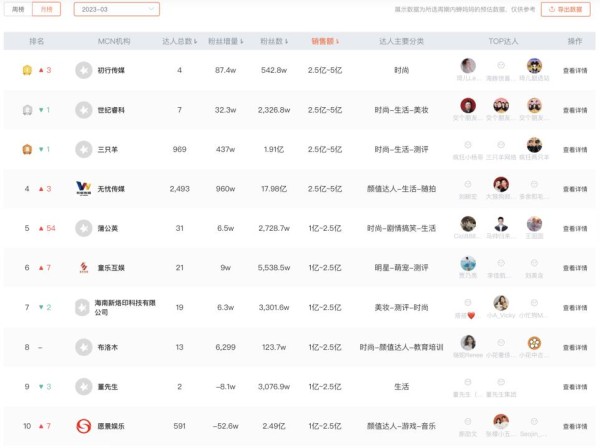
Task: Click the placeholder avatar next to 布洛木
Action: pos(84,347)
